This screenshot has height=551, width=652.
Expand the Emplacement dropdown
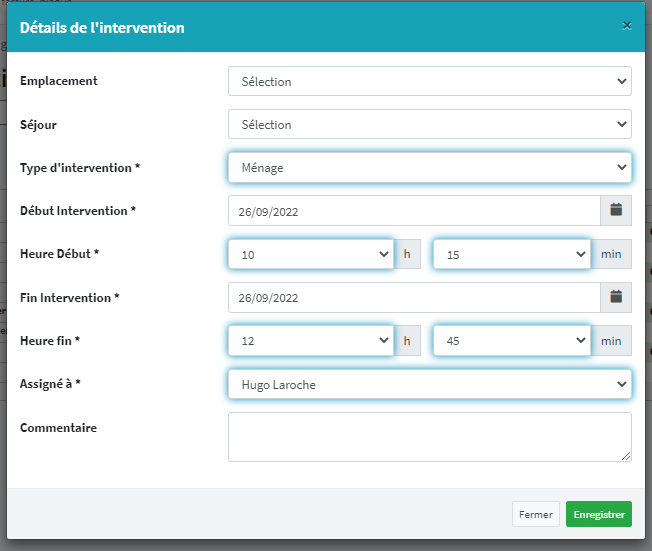[429, 81]
